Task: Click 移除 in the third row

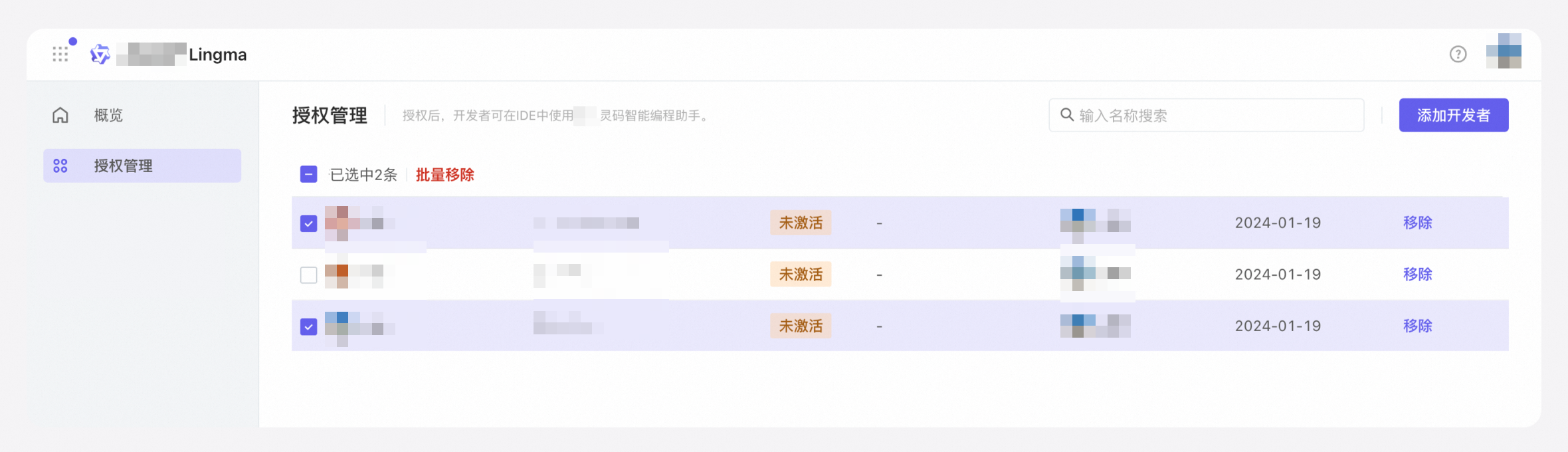Action: coord(1417,326)
